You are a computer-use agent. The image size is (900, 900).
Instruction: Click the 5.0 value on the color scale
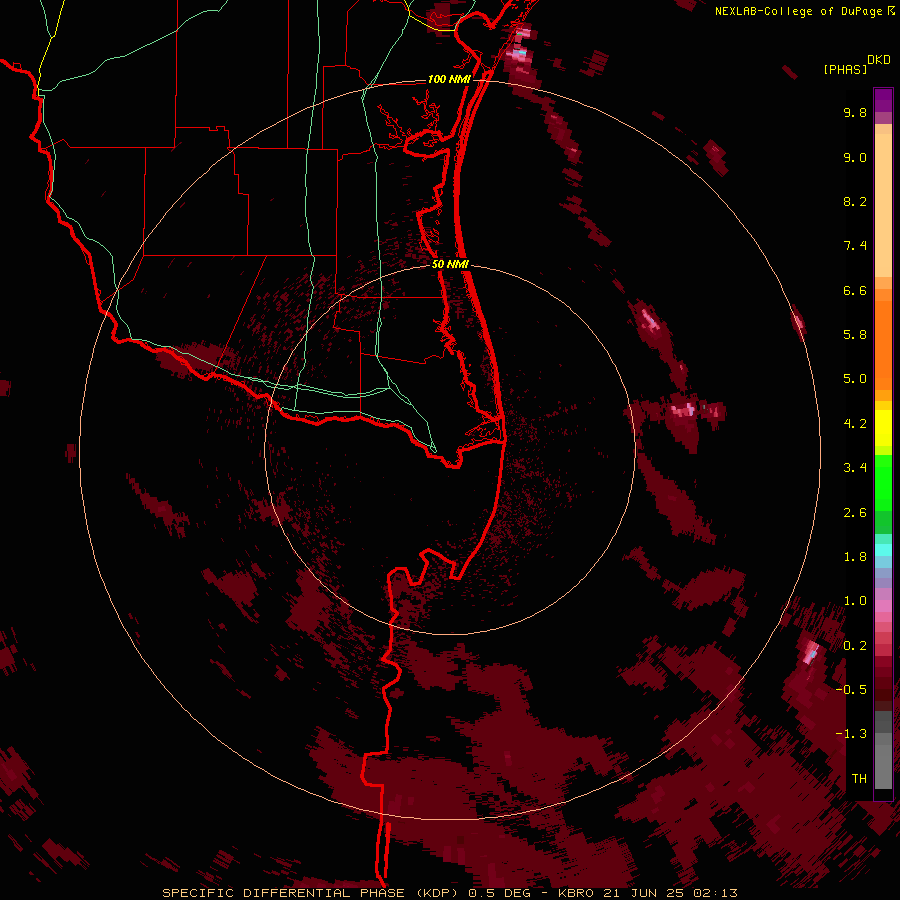pyautogui.click(x=855, y=379)
